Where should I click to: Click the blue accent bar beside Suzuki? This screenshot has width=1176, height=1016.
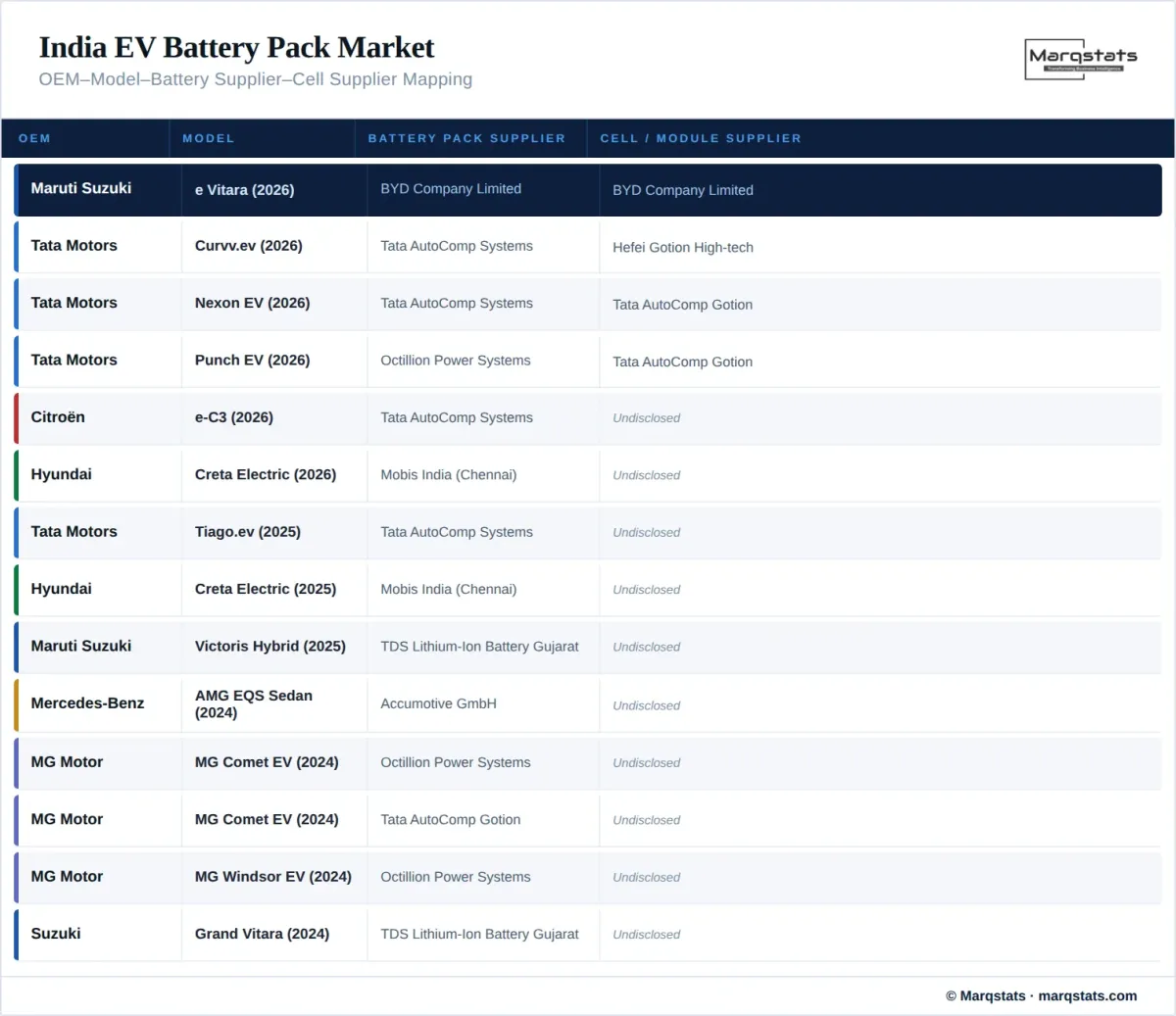tap(15, 934)
